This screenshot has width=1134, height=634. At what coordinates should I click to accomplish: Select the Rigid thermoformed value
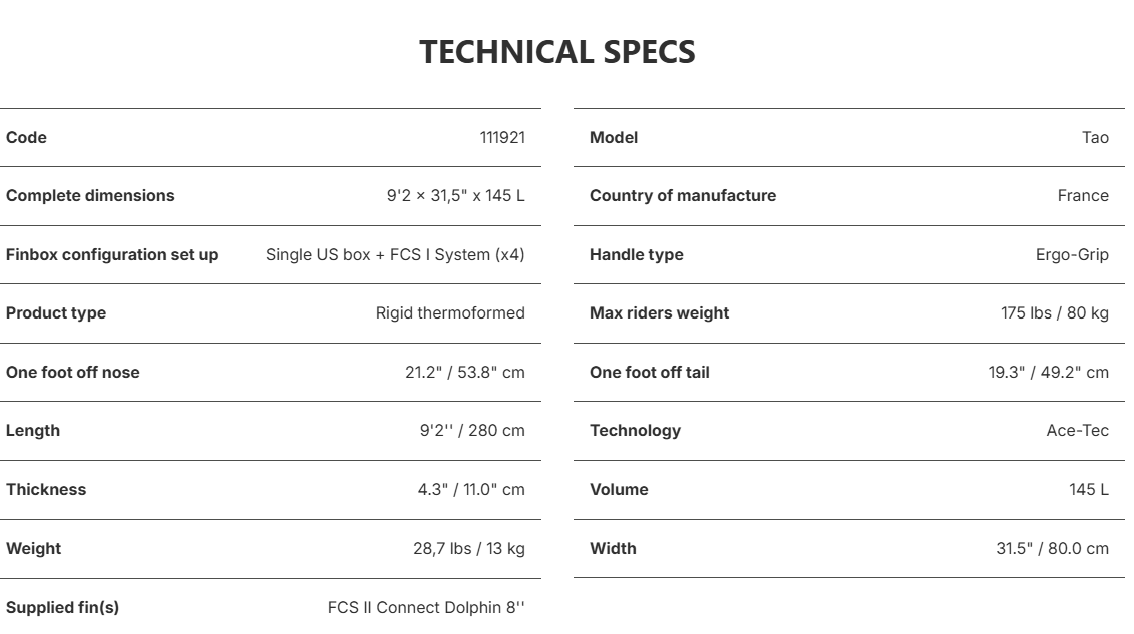click(x=450, y=313)
